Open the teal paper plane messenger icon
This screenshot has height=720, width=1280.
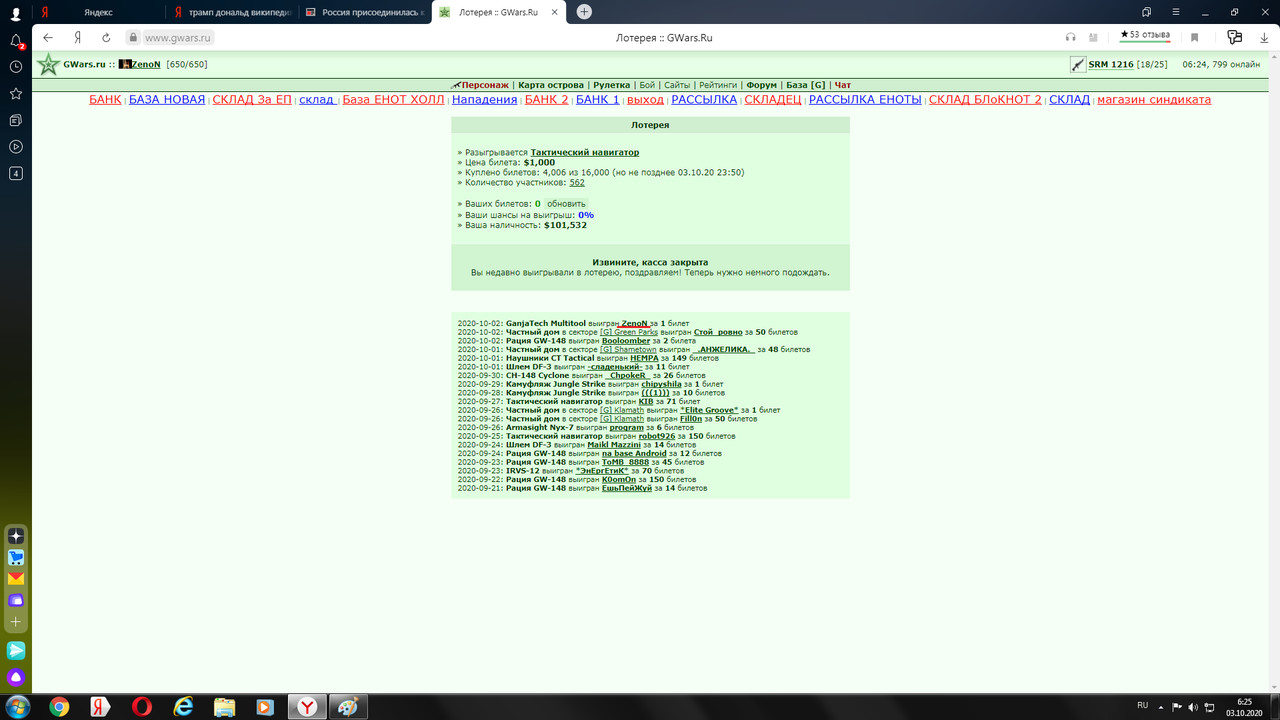(x=16, y=650)
